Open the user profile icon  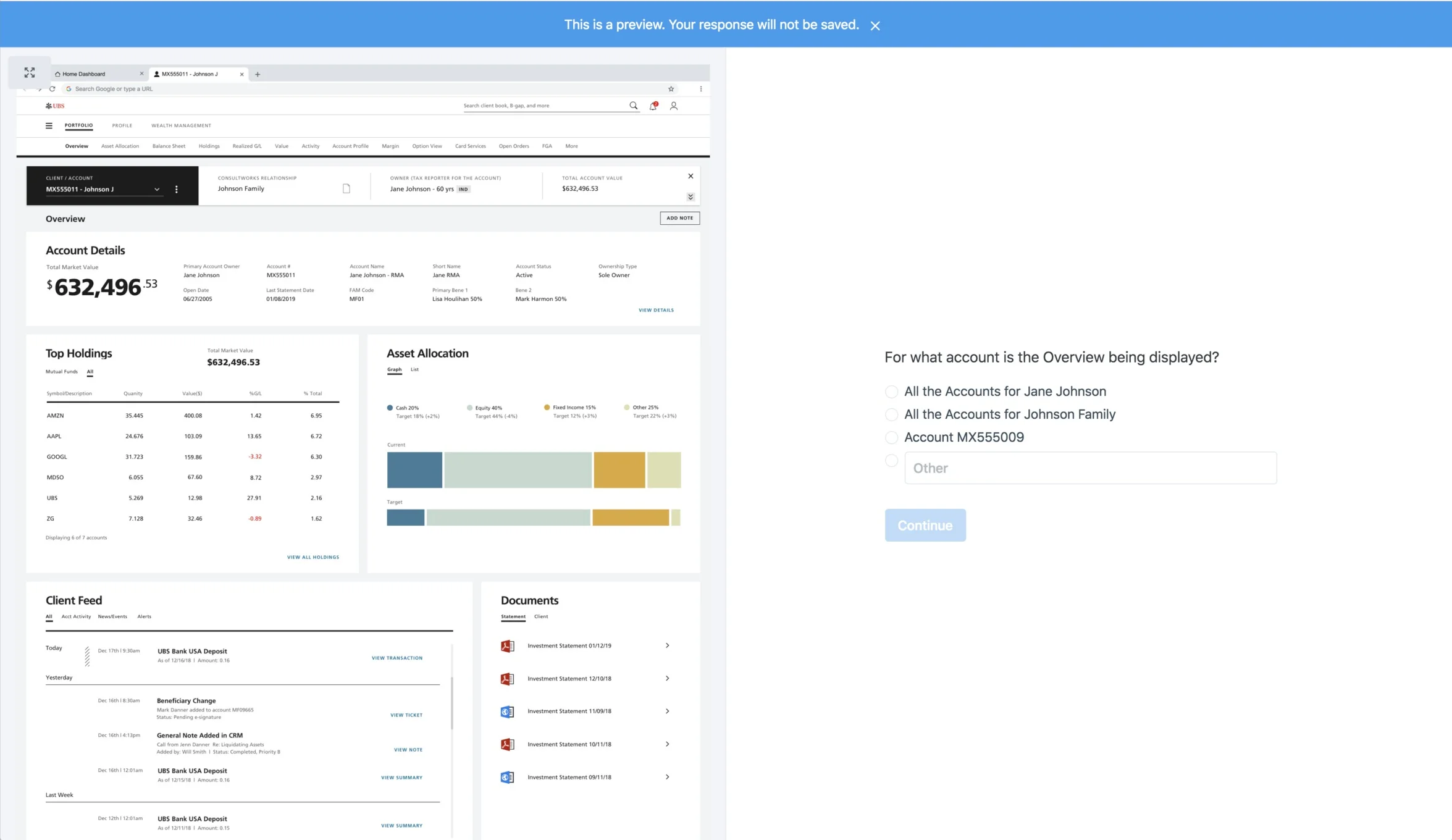coord(673,106)
